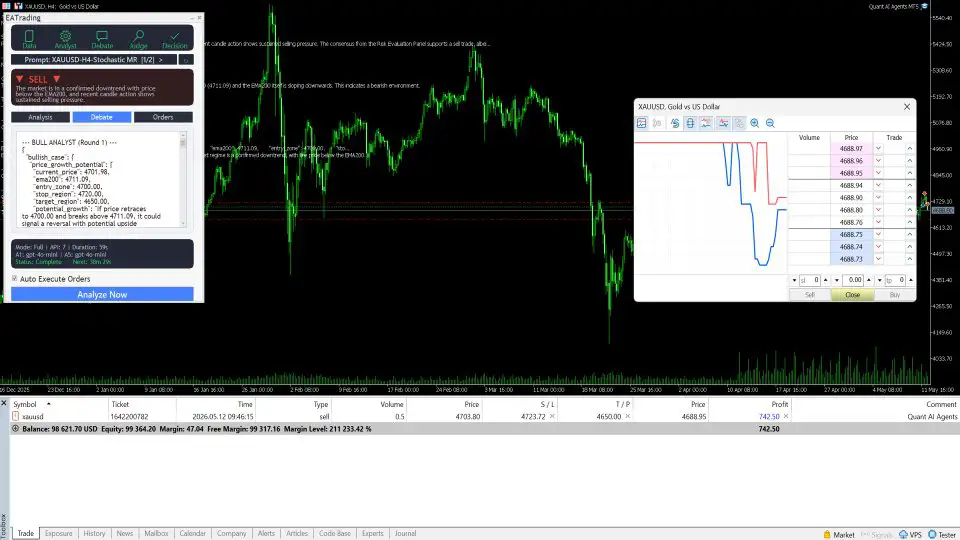
Task: Remove take profit 4650.00 from xauusd order
Action: click(x=628, y=416)
